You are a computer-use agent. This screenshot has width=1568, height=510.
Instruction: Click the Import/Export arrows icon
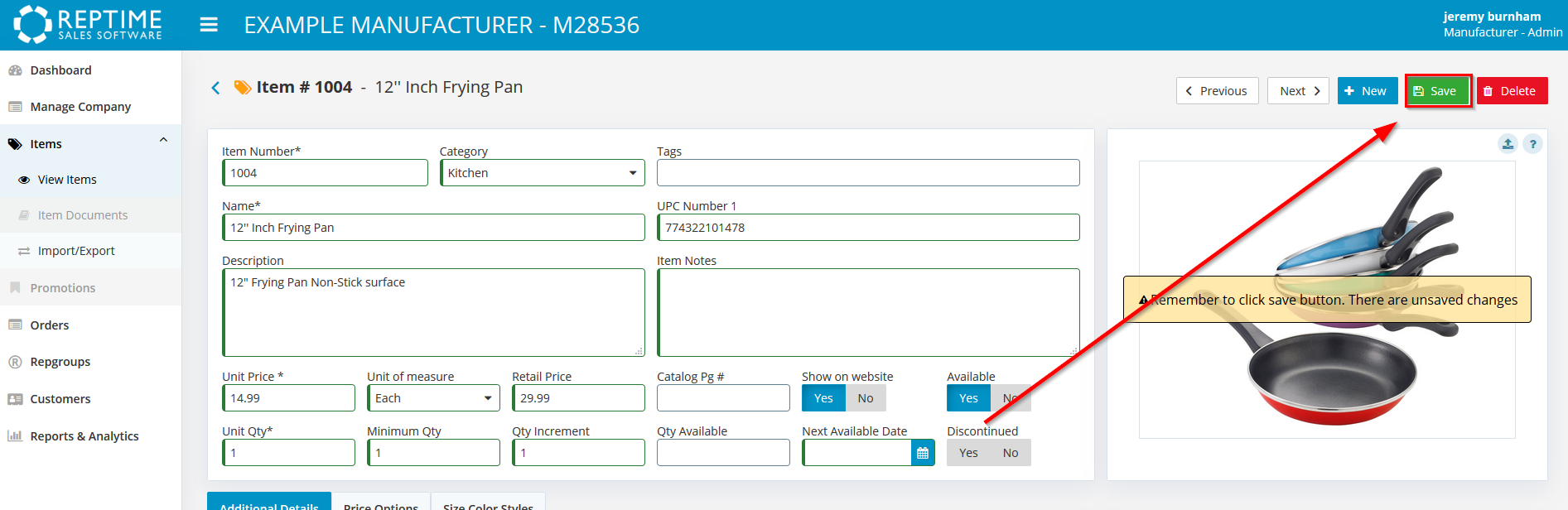(x=24, y=251)
